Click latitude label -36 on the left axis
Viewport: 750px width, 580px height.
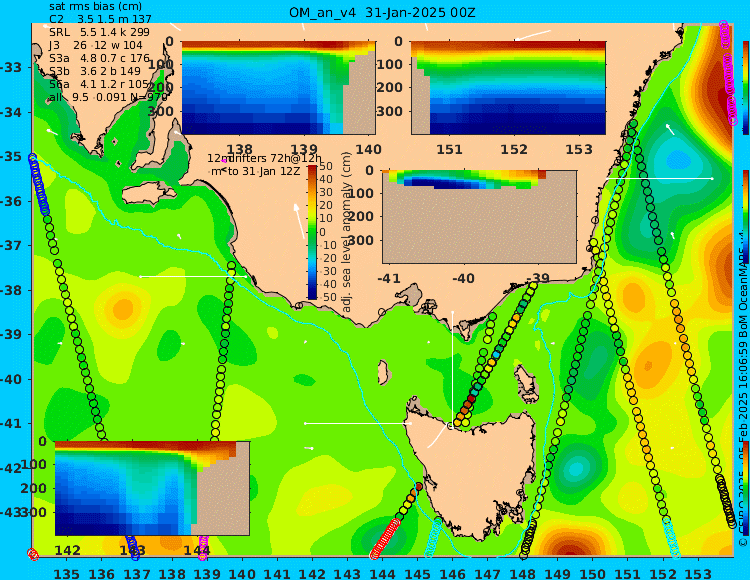(10, 201)
